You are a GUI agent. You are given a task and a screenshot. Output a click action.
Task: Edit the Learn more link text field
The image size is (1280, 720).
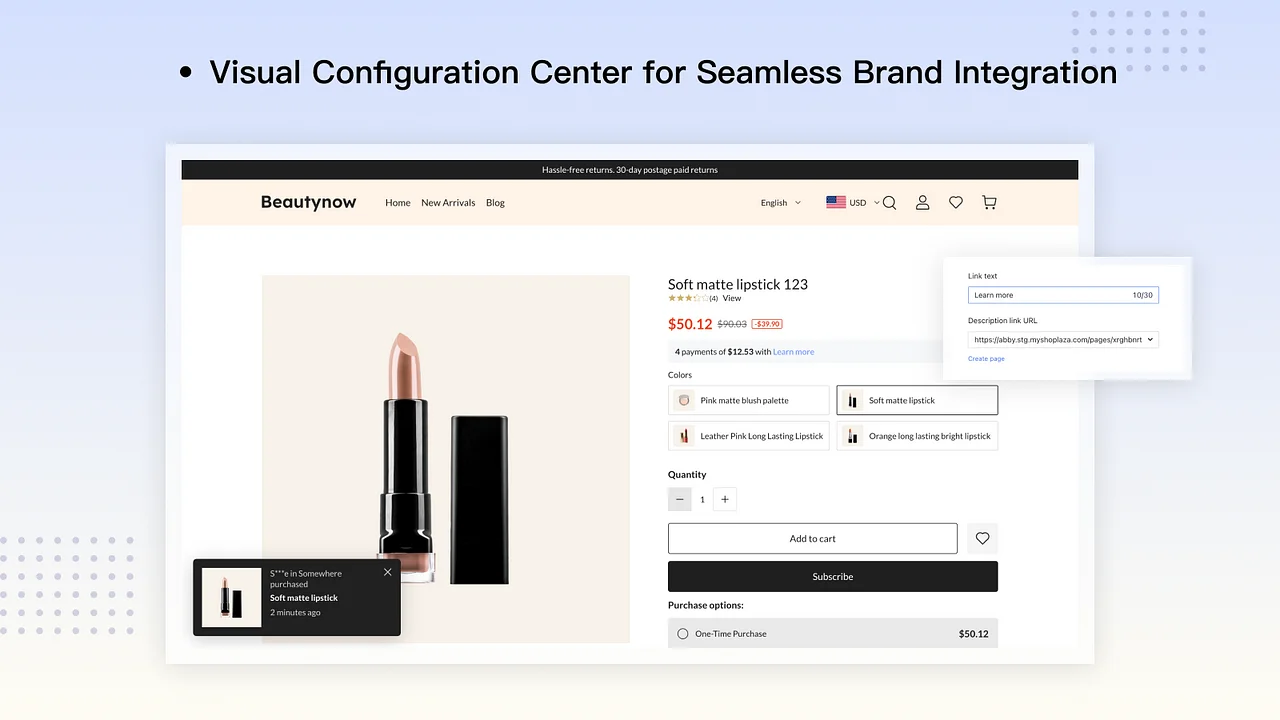point(1050,294)
